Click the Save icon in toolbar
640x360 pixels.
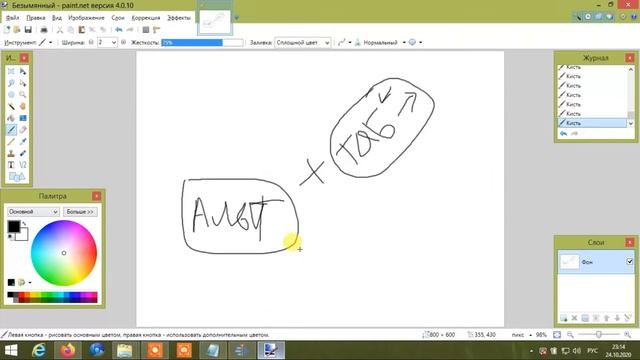(28, 30)
